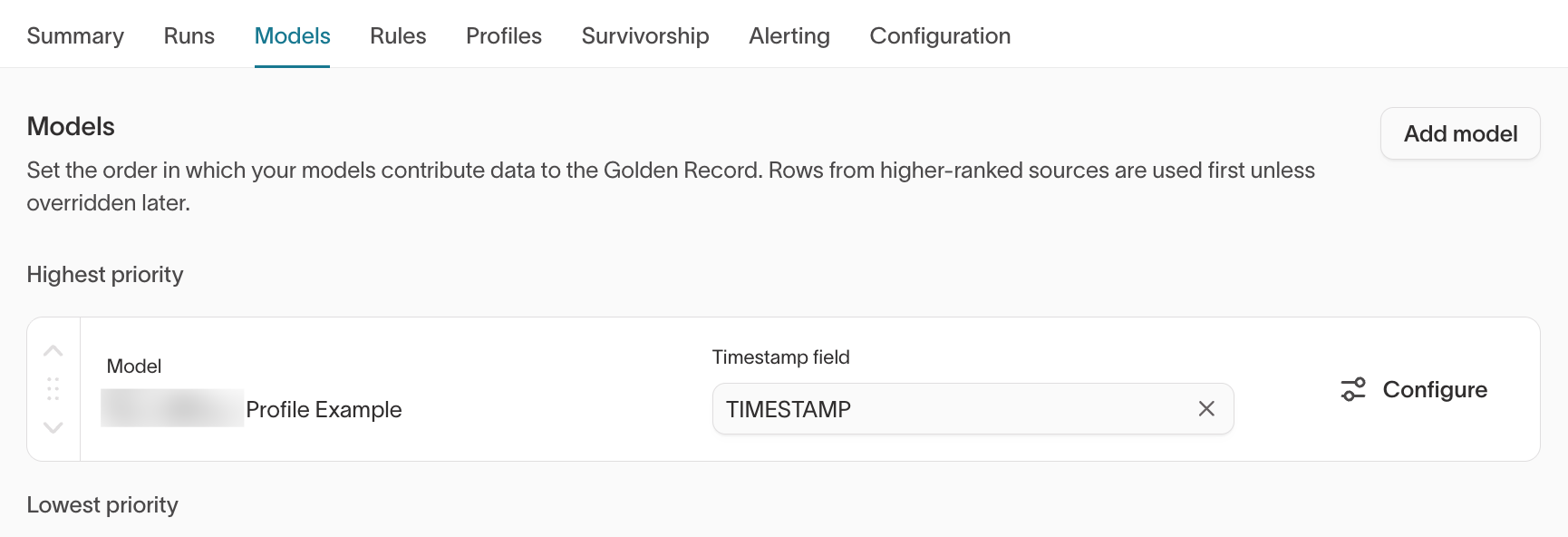Click the move model down arrow

[x=53, y=427]
